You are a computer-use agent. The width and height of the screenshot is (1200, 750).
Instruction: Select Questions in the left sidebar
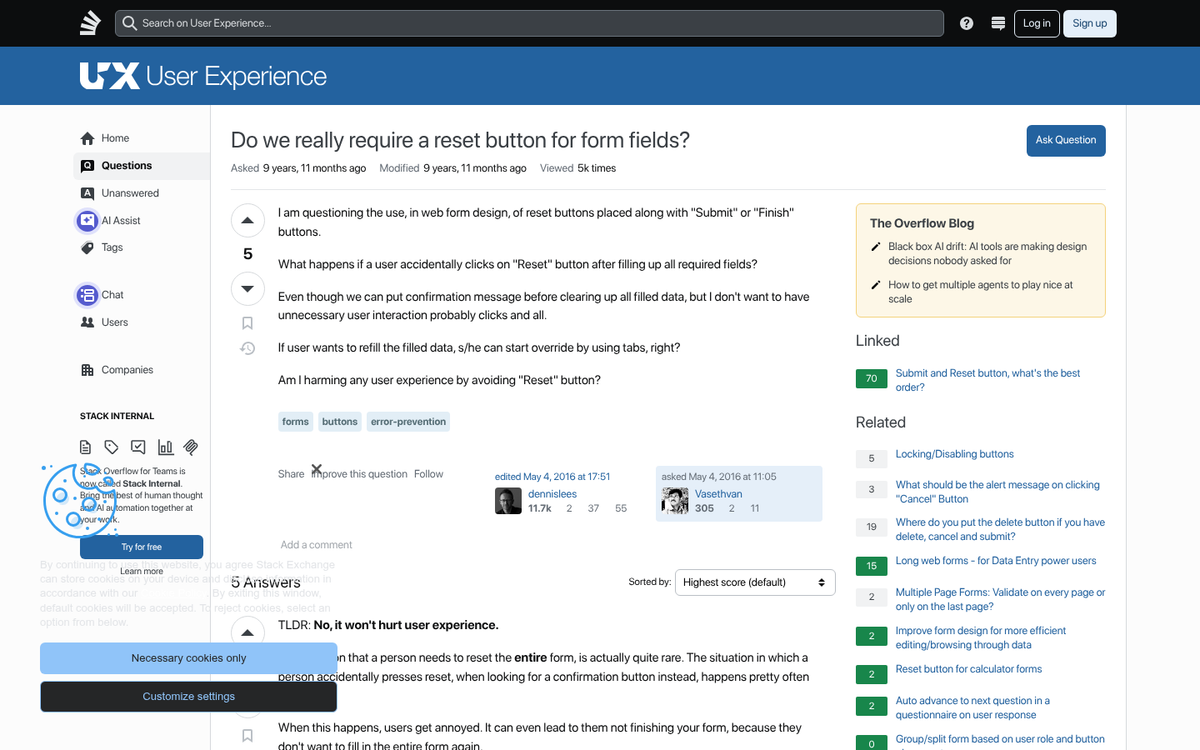tap(125, 165)
